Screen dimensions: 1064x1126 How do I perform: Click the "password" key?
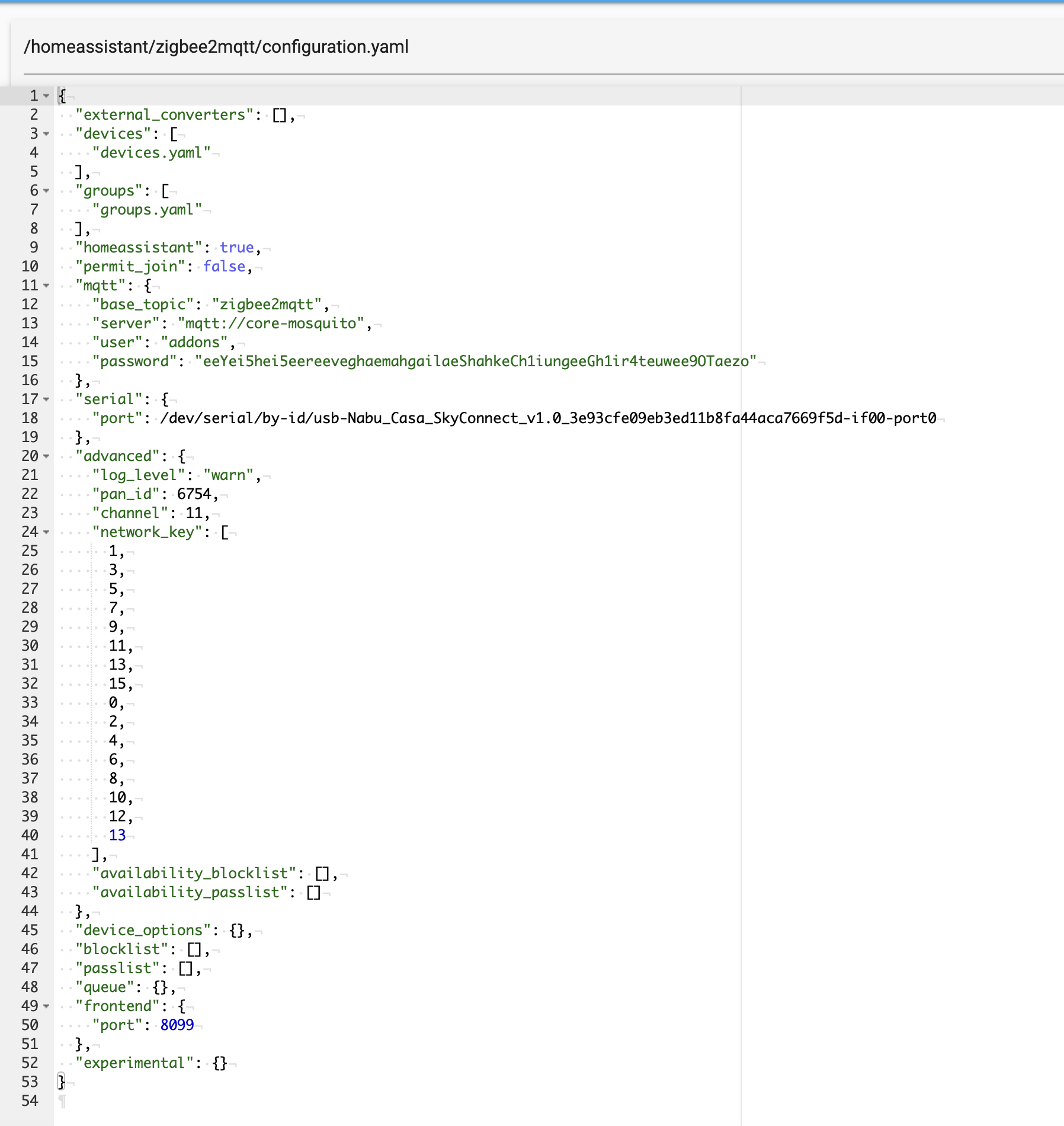(135, 362)
